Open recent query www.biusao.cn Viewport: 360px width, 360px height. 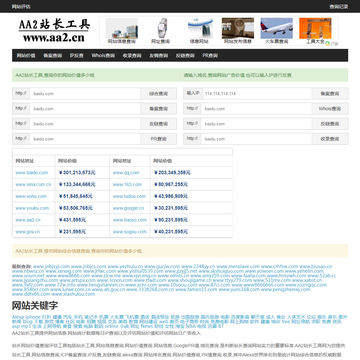(316, 266)
